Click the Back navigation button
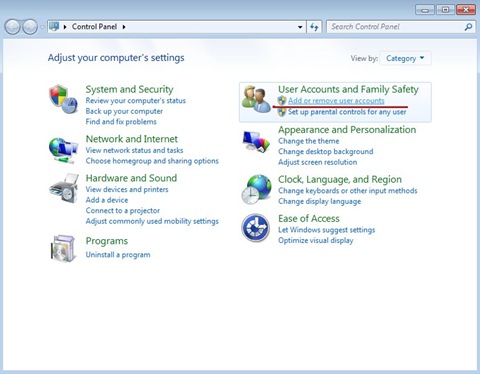This screenshot has width=480, height=374. coord(13,27)
